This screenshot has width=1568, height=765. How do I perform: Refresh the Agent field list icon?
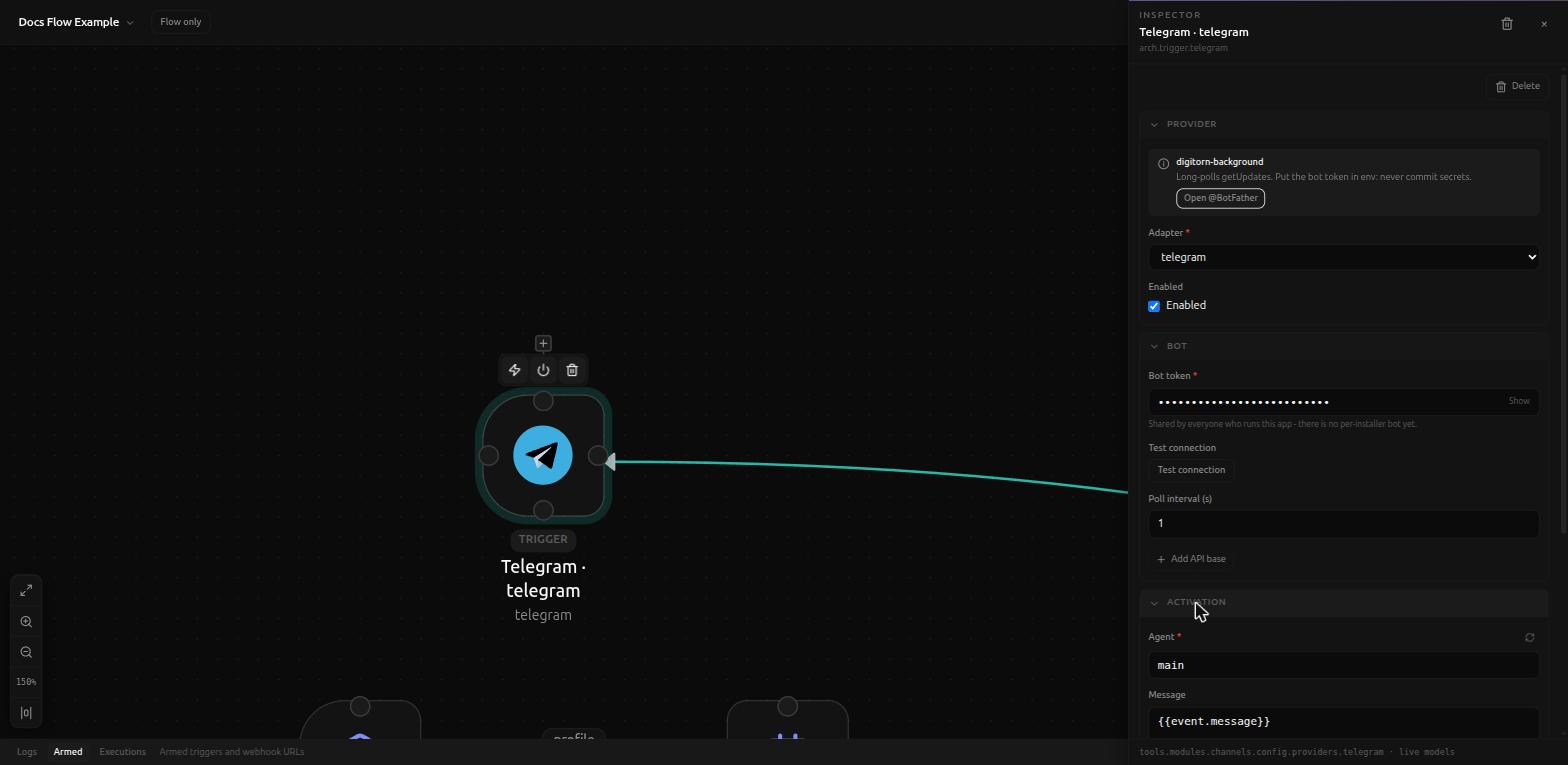pyautogui.click(x=1529, y=637)
